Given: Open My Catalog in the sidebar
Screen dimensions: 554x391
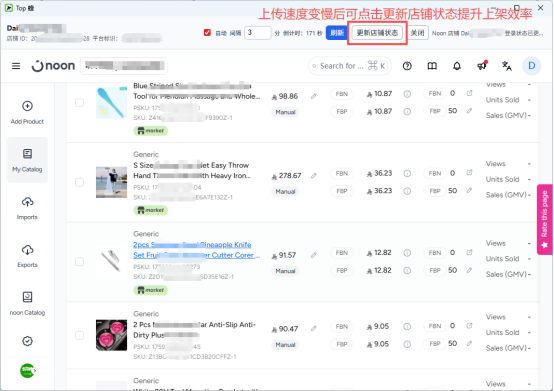Looking at the screenshot, I should pyautogui.click(x=27, y=160).
